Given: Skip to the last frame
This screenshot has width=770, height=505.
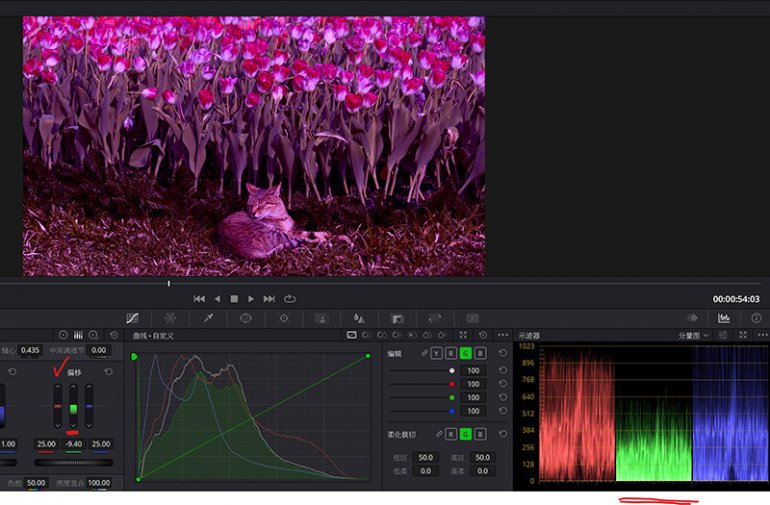Looking at the screenshot, I should [268, 299].
